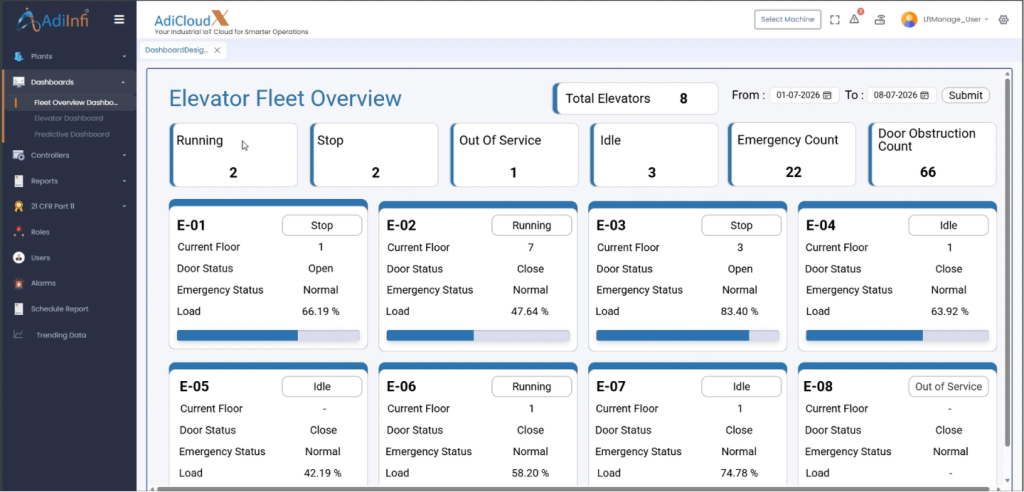Open the Roles menu item
Viewport: 1024px width, 492px height.
click(x=40, y=232)
